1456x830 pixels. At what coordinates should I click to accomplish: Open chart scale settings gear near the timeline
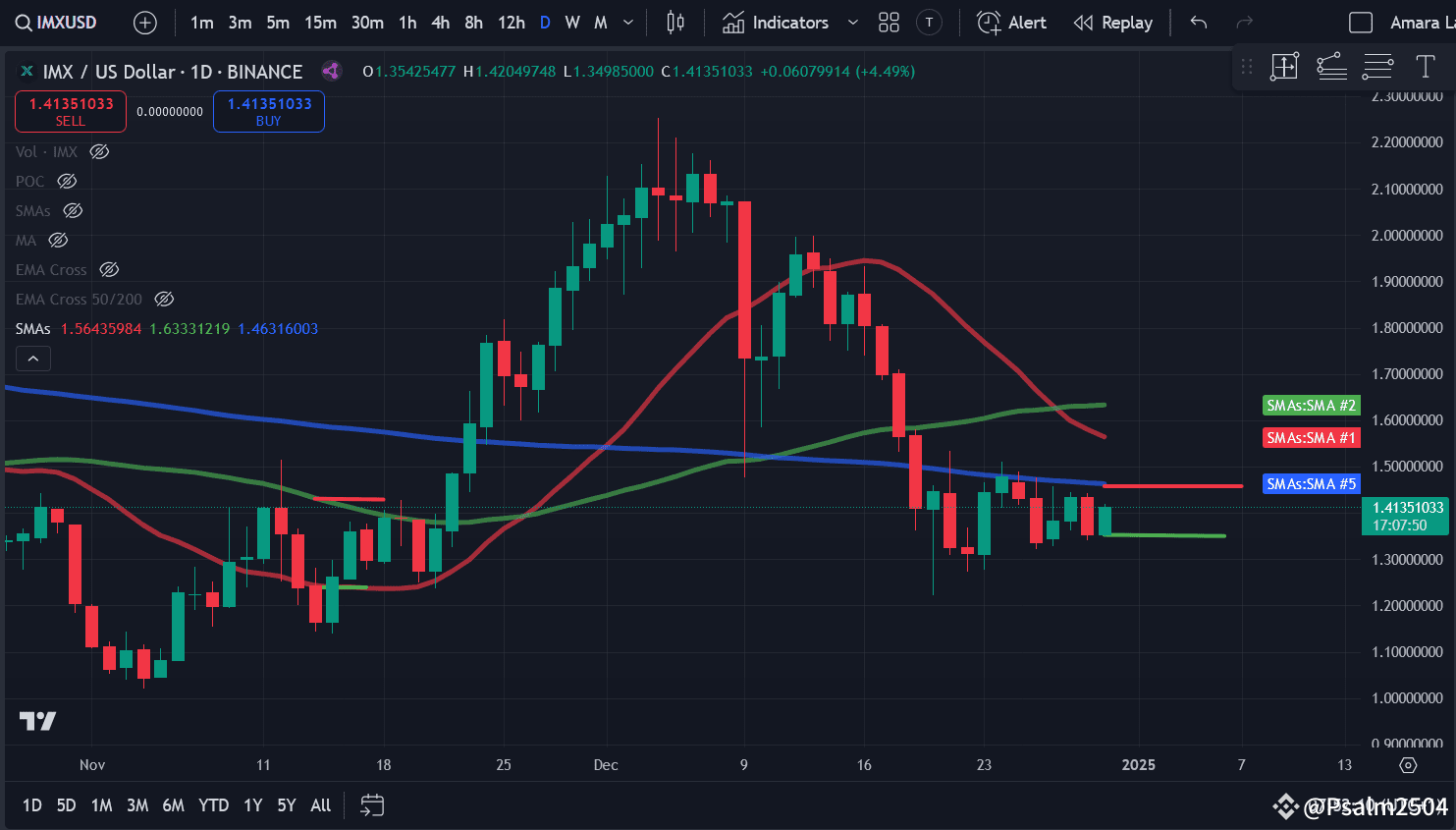point(1408,764)
